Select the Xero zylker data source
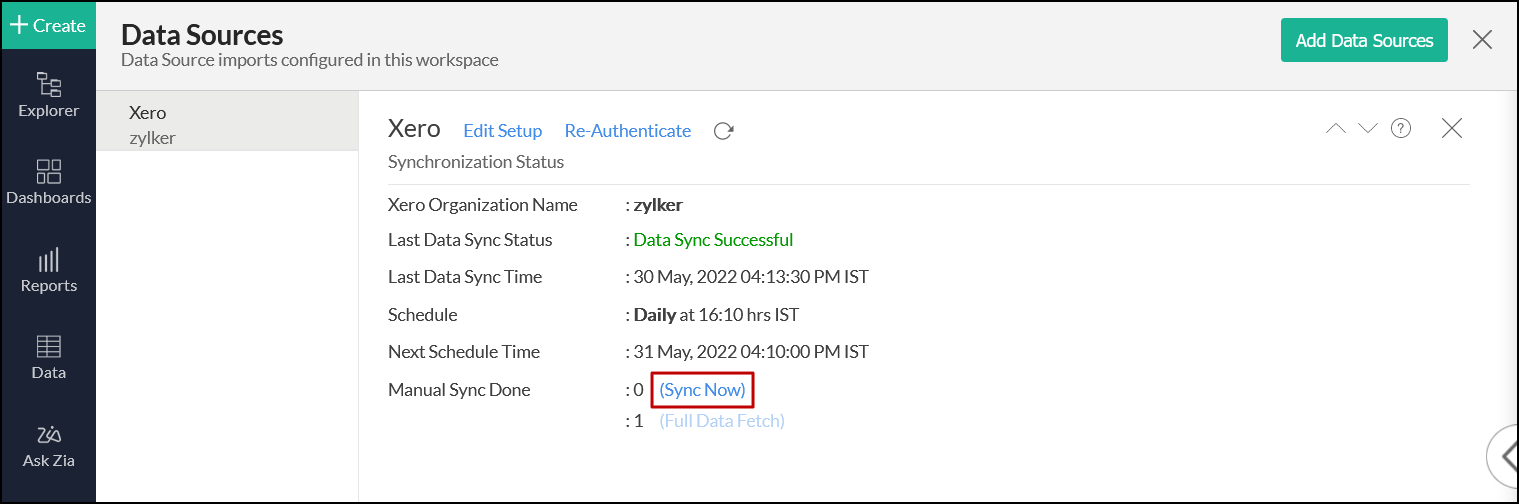The width and height of the screenshot is (1519, 504). pos(227,124)
